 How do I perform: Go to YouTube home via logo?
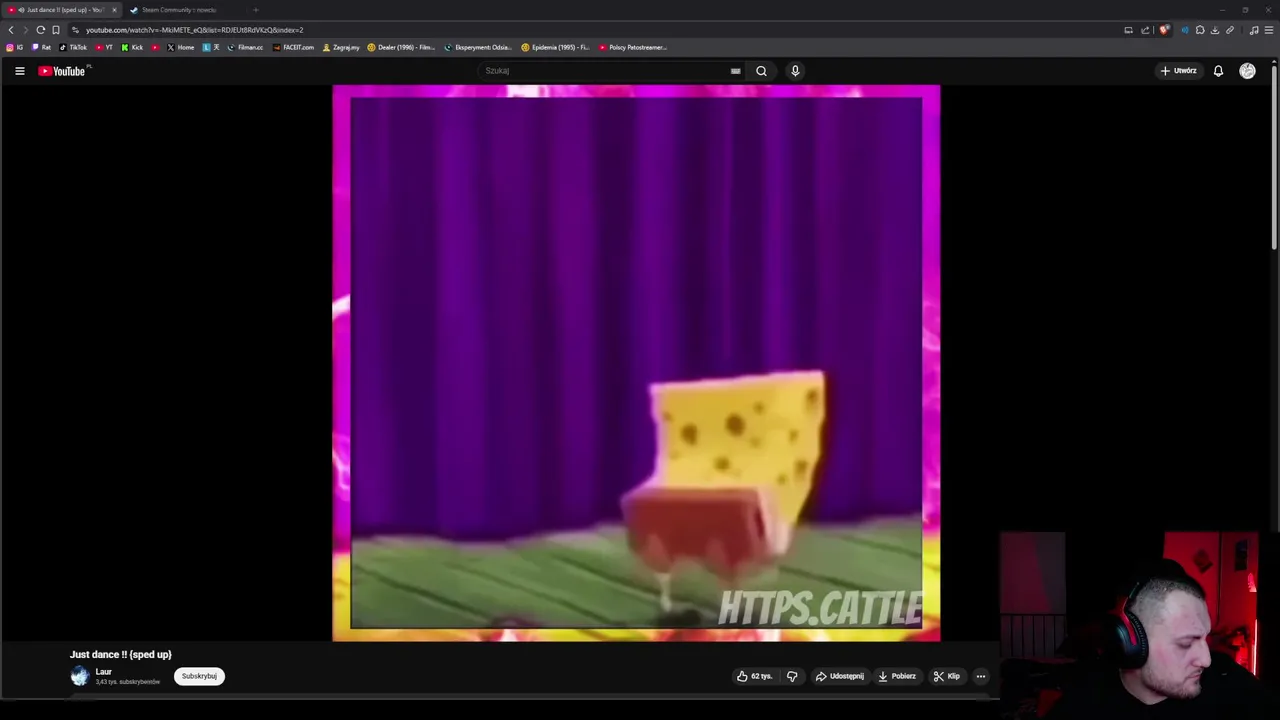click(64, 71)
